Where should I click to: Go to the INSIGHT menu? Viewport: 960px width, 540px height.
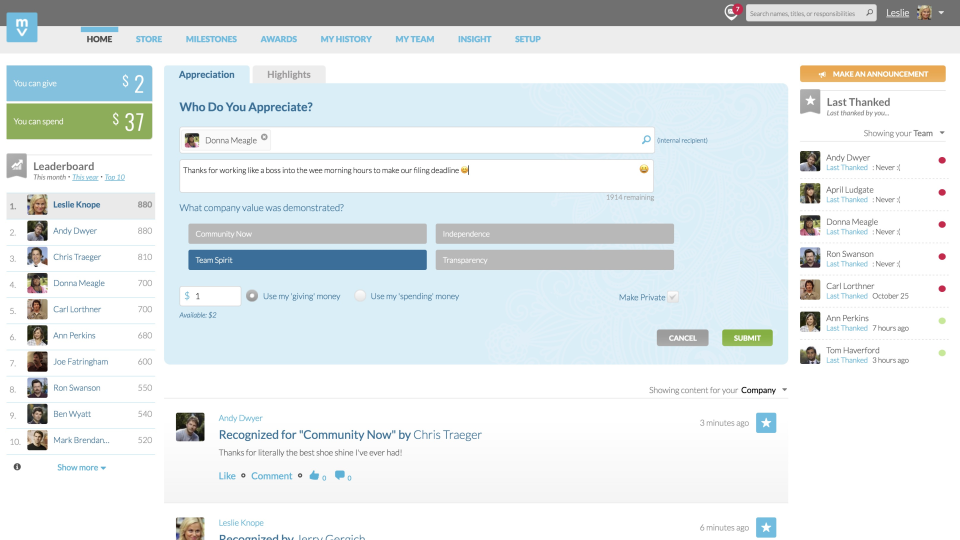pos(474,39)
